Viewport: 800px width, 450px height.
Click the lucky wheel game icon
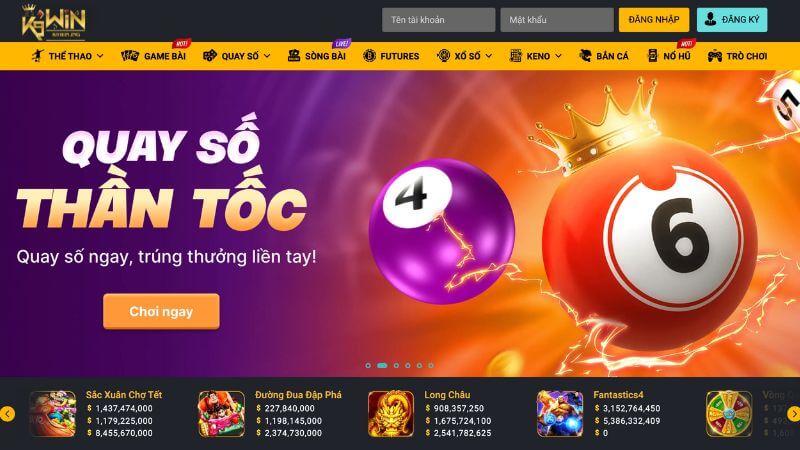point(729,414)
